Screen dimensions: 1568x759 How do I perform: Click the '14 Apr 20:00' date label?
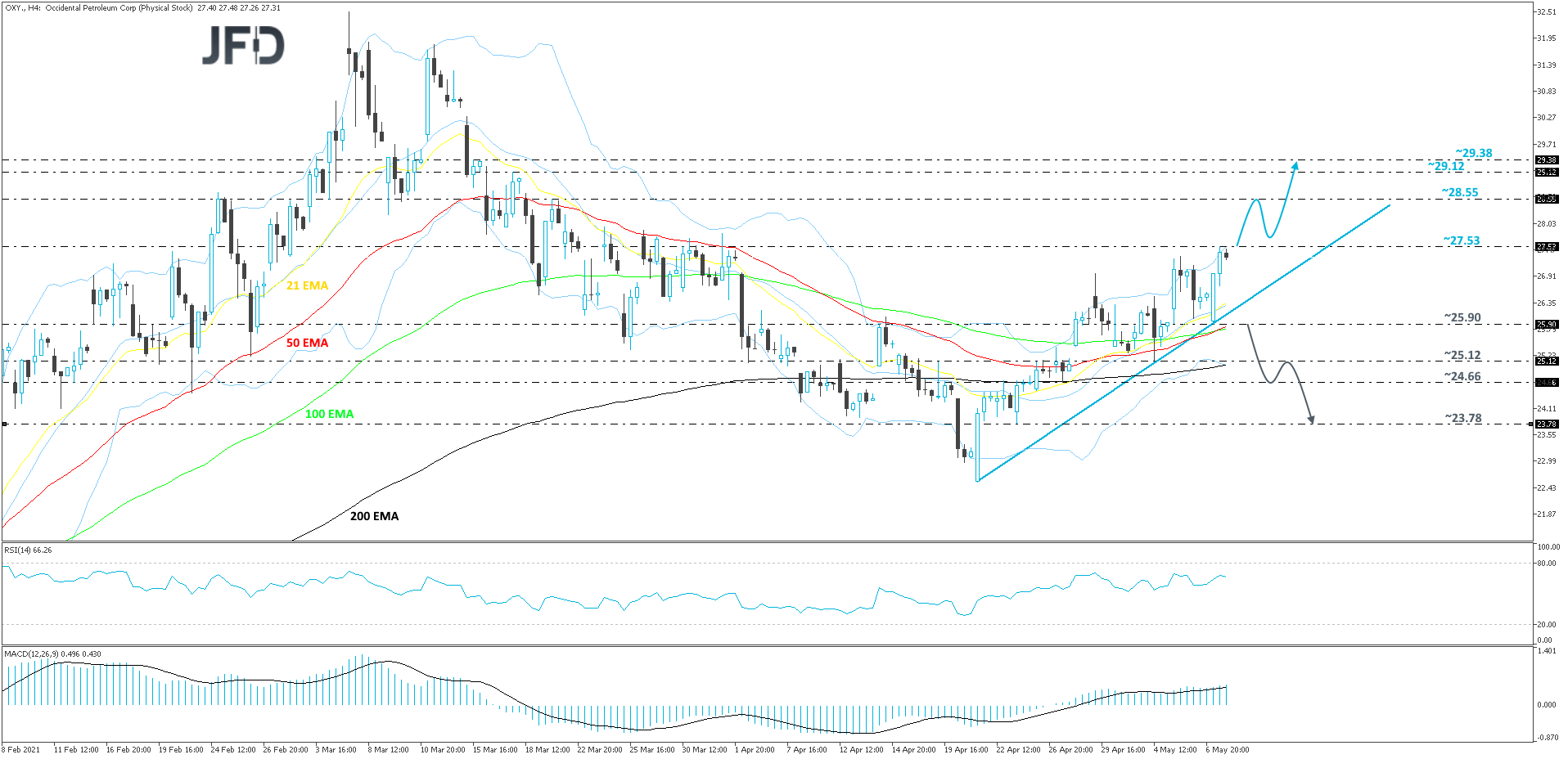pos(914,749)
